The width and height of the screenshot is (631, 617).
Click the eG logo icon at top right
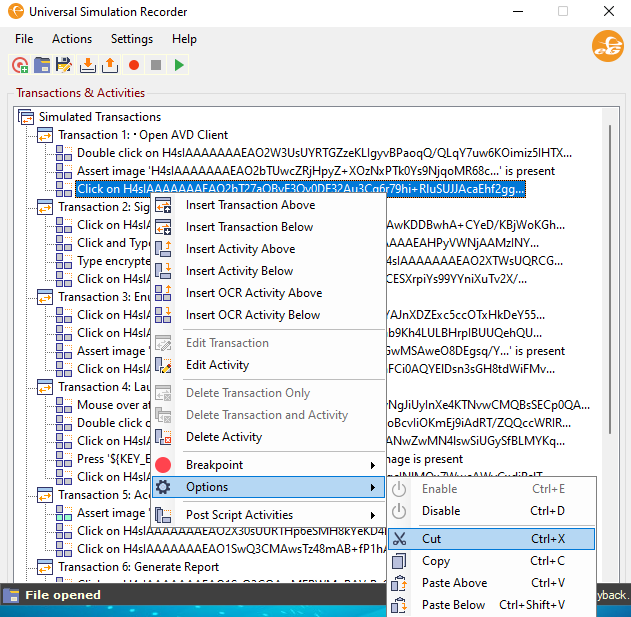click(x=607, y=47)
